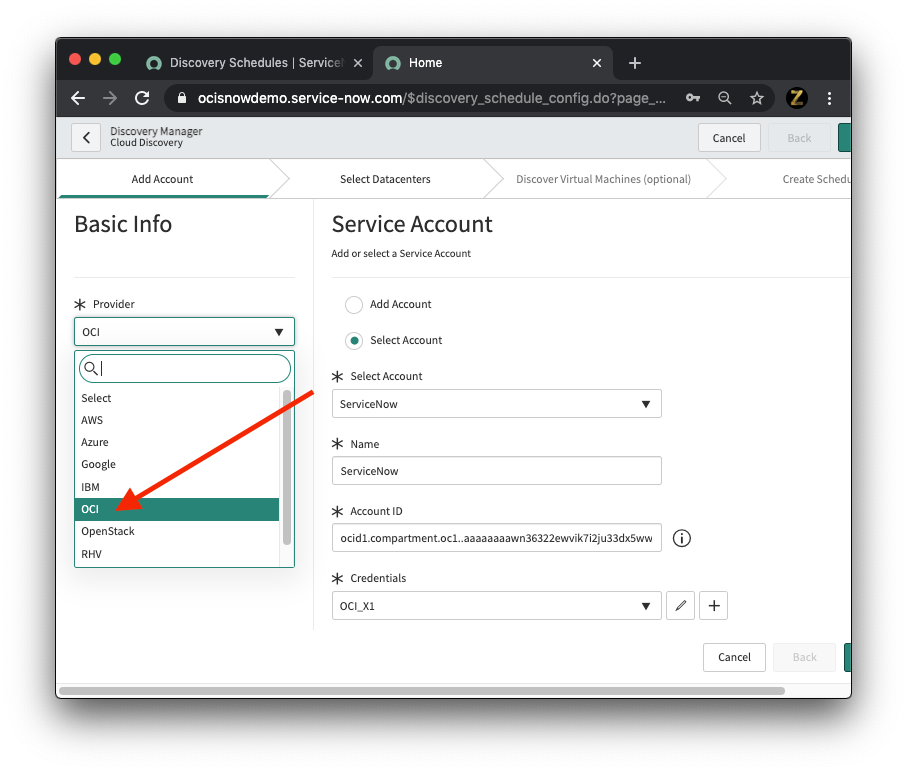Click the bottom Back button
The image size is (907, 772).
(805, 657)
